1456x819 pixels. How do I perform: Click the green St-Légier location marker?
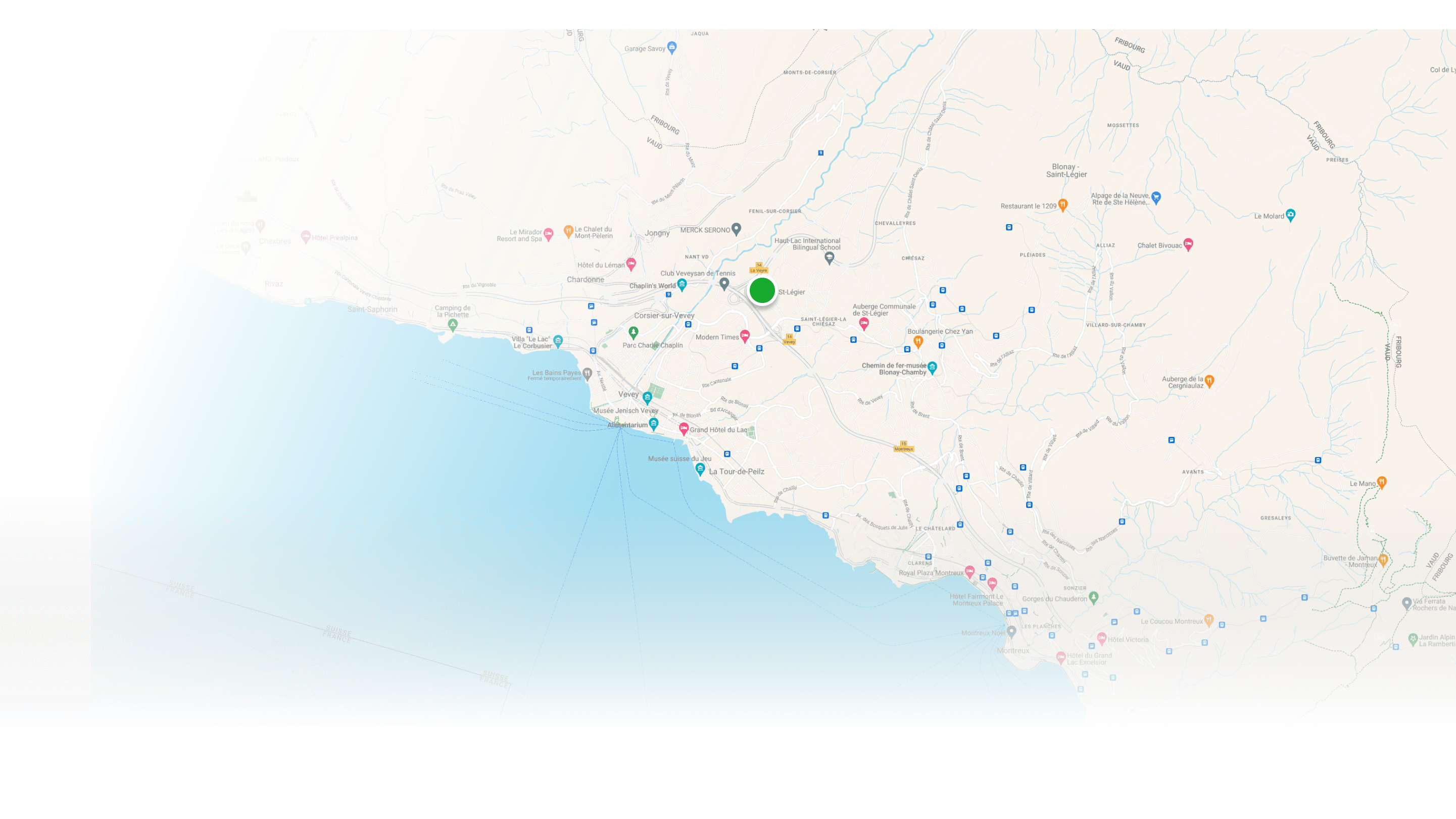pyautogui.click(x=762, y=291)
